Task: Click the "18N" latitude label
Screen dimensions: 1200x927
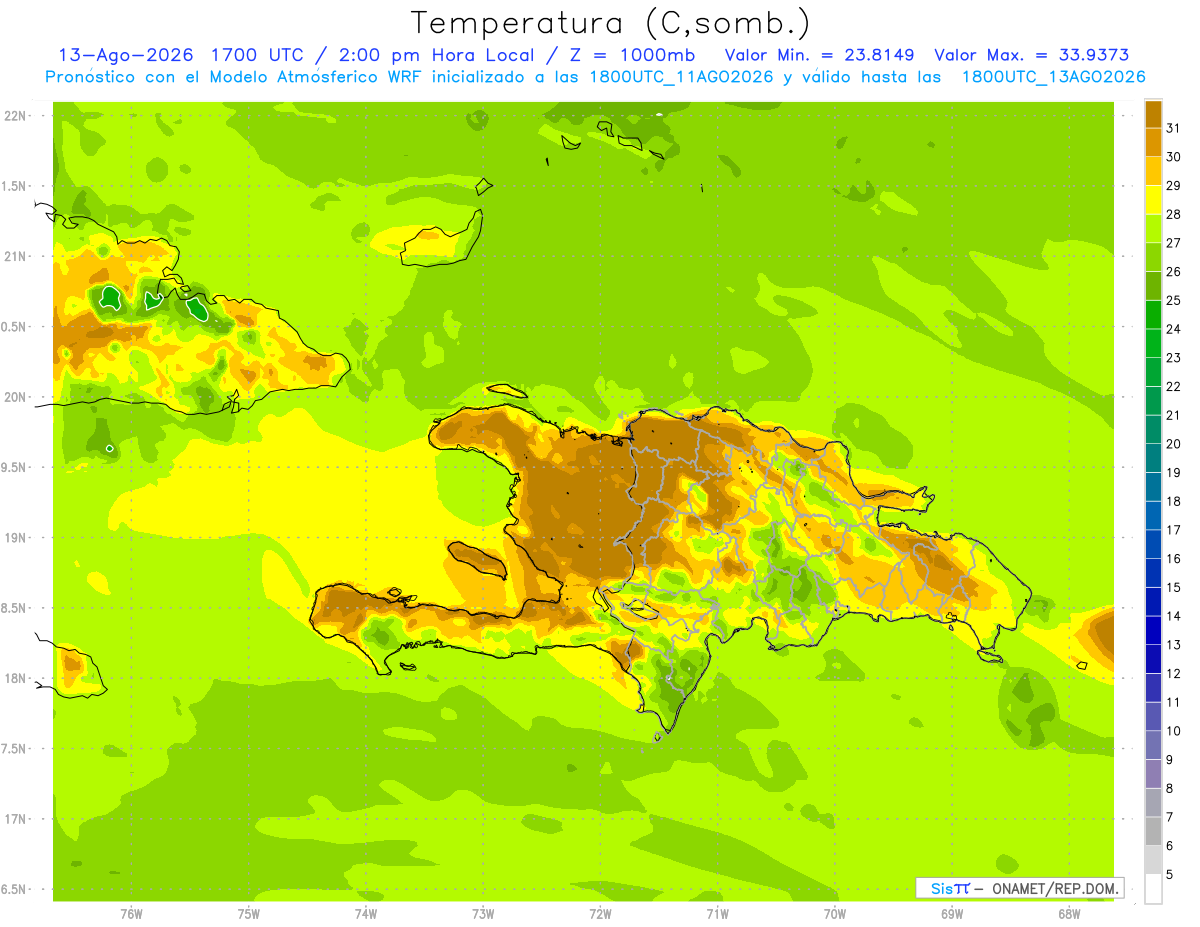Action: coord(15,679)
